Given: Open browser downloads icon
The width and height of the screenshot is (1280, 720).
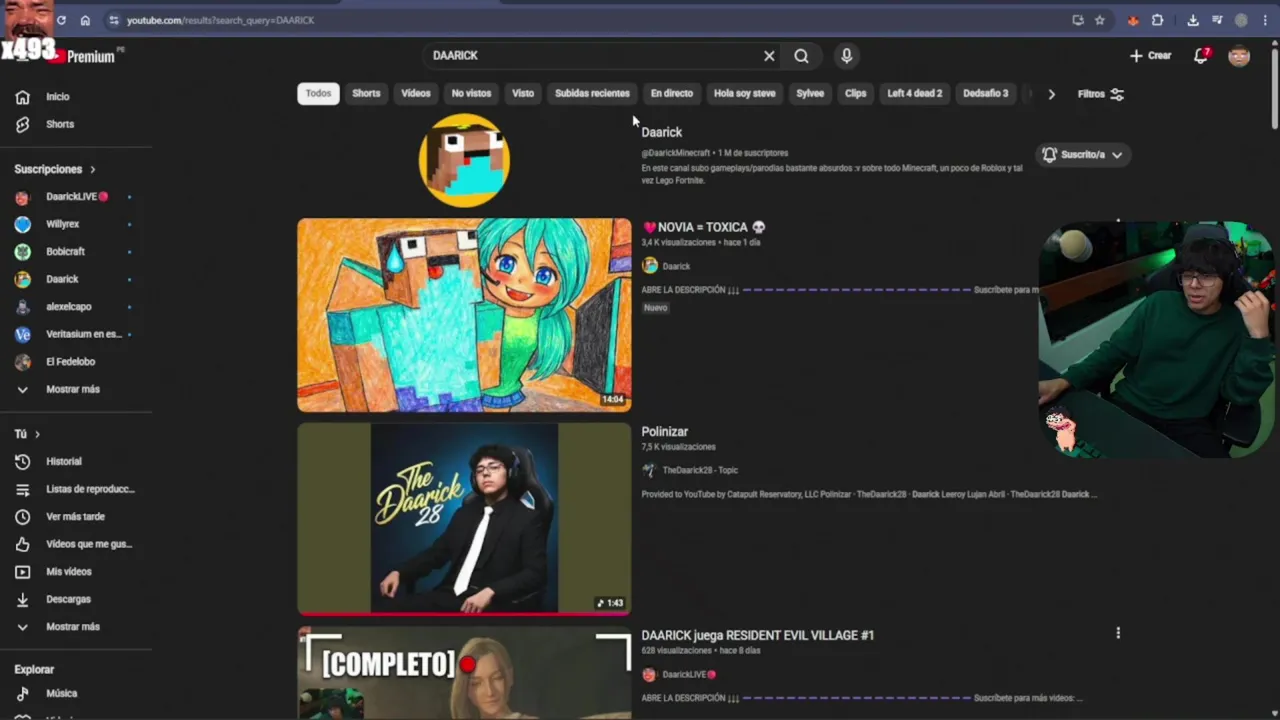Looking at the screenshot, I should coord(1193,20).
